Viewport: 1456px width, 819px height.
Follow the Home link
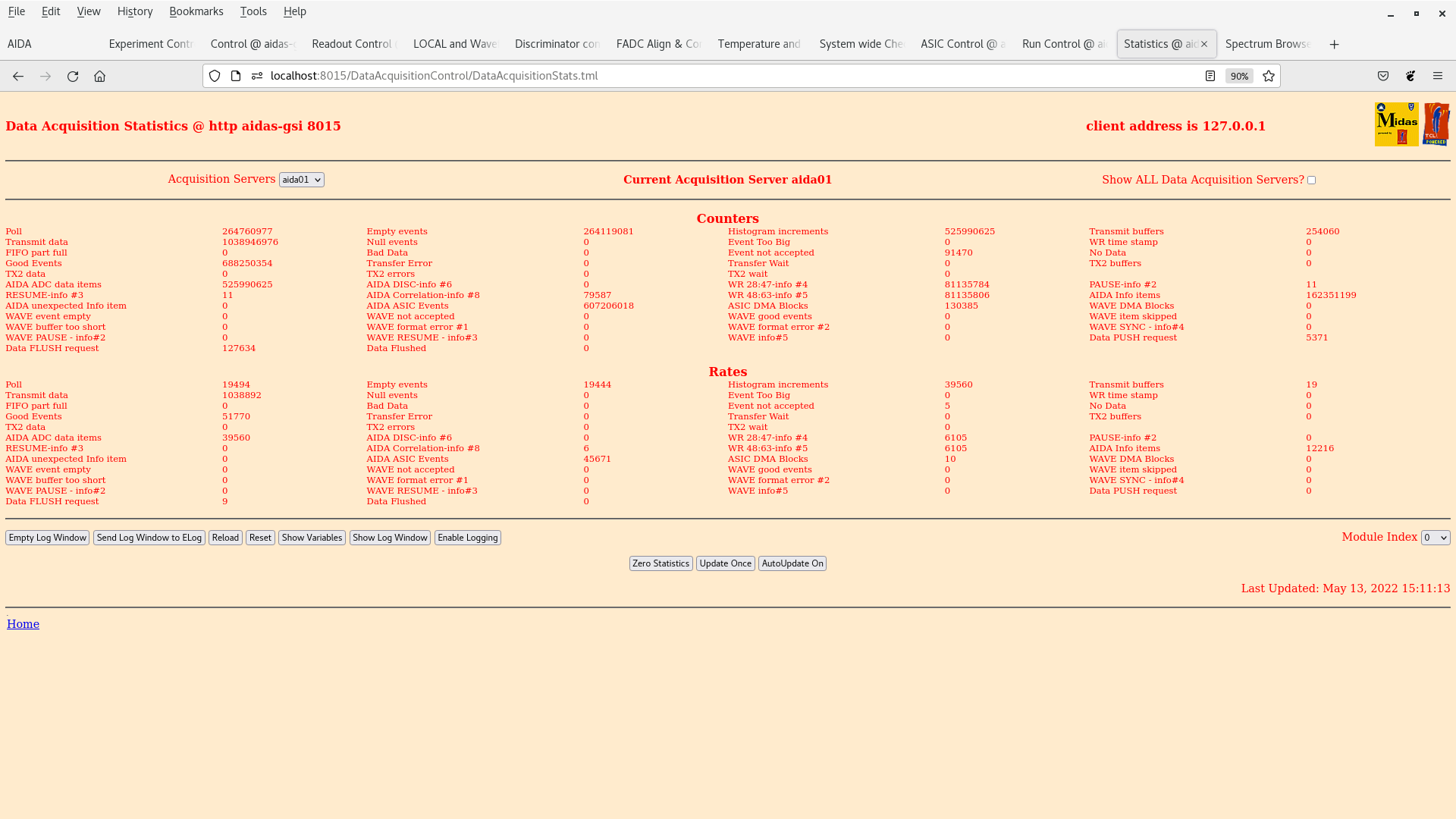[23, 624]
